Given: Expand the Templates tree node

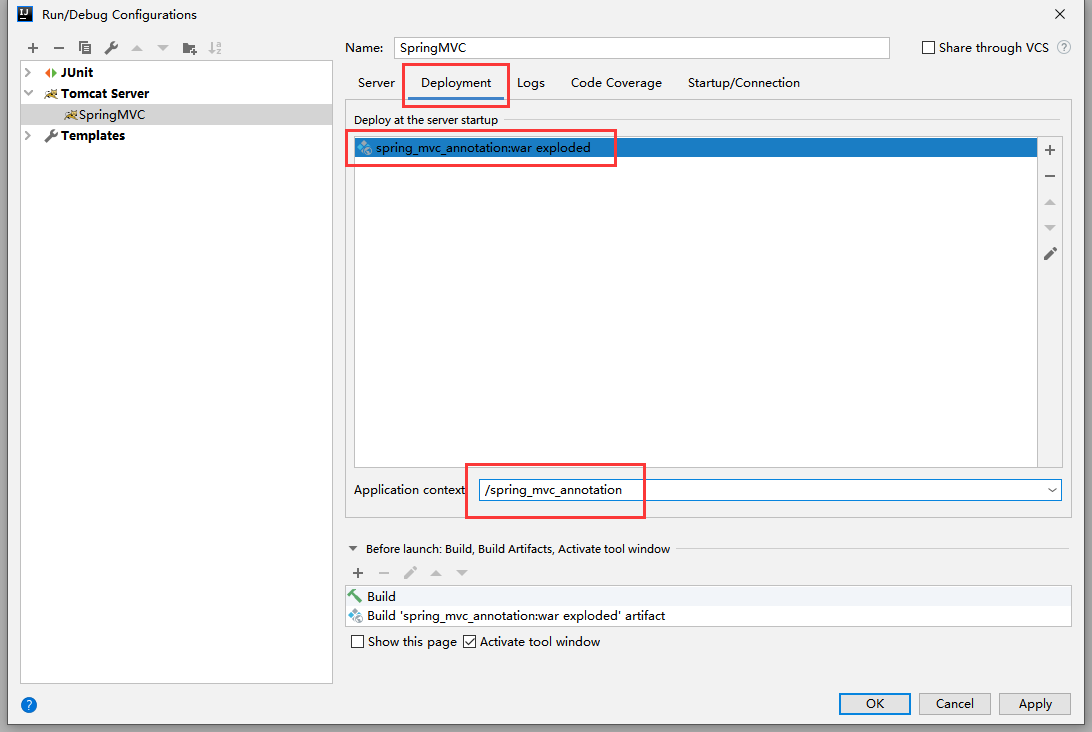Looking at the screenshot, I should click(28, 135).
